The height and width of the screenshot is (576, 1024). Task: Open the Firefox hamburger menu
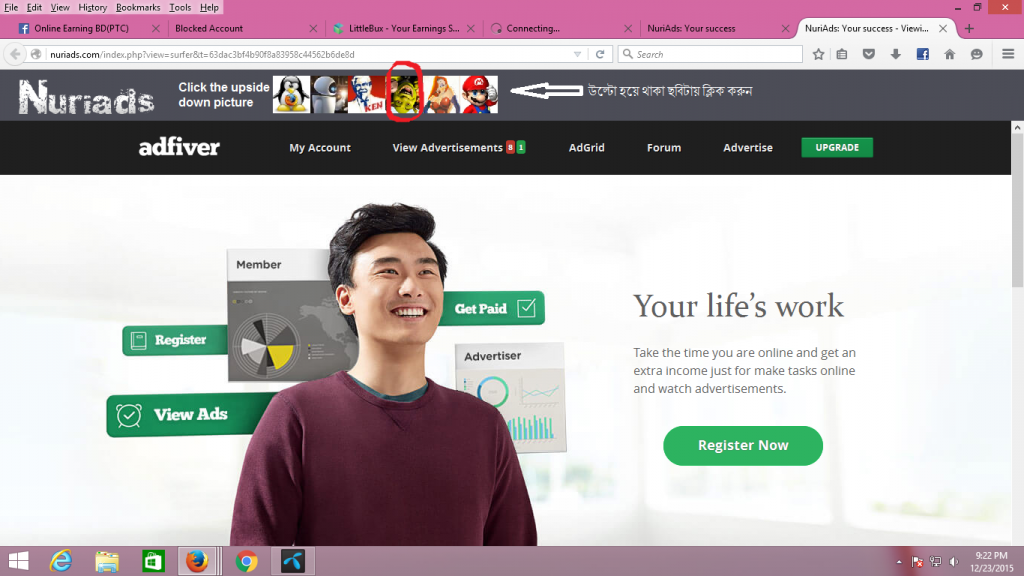1007,54
